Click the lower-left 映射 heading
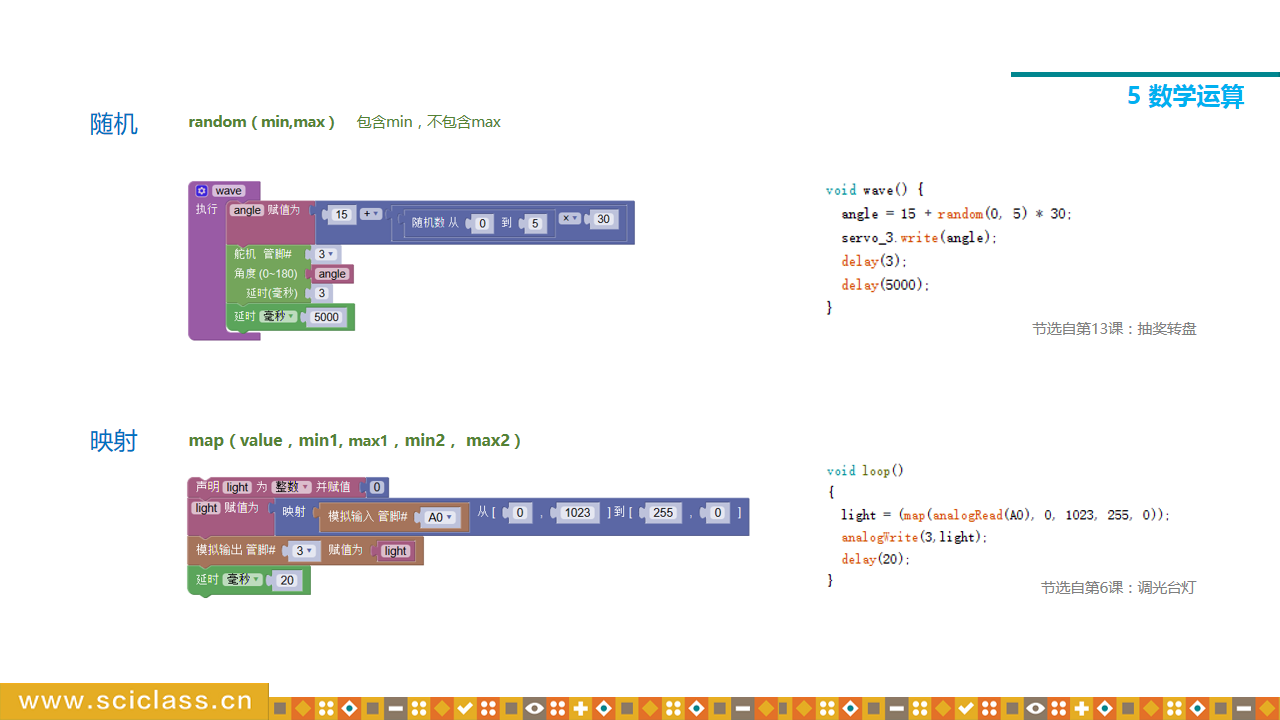1280x720 pixels. (114, 441)
